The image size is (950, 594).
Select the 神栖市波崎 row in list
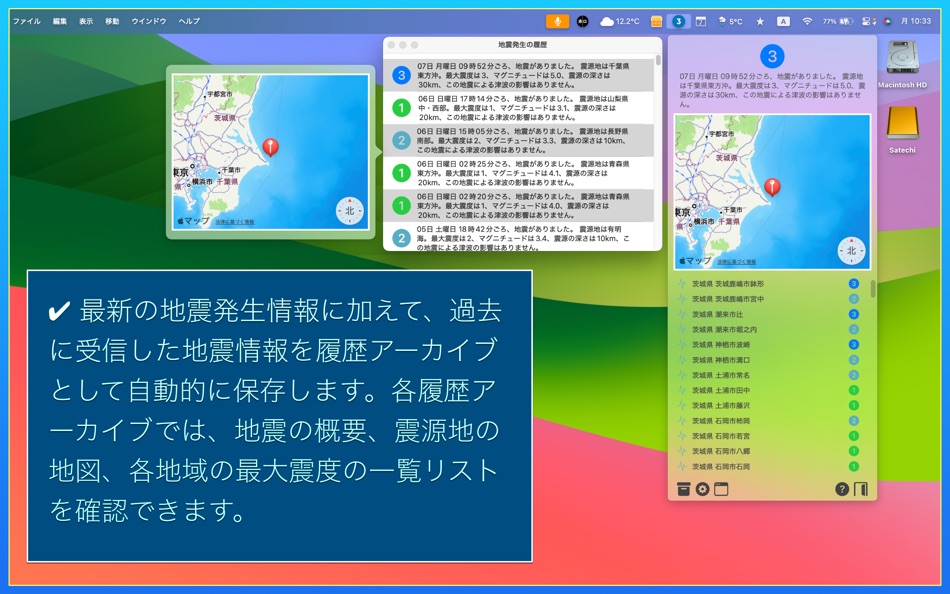769,344
